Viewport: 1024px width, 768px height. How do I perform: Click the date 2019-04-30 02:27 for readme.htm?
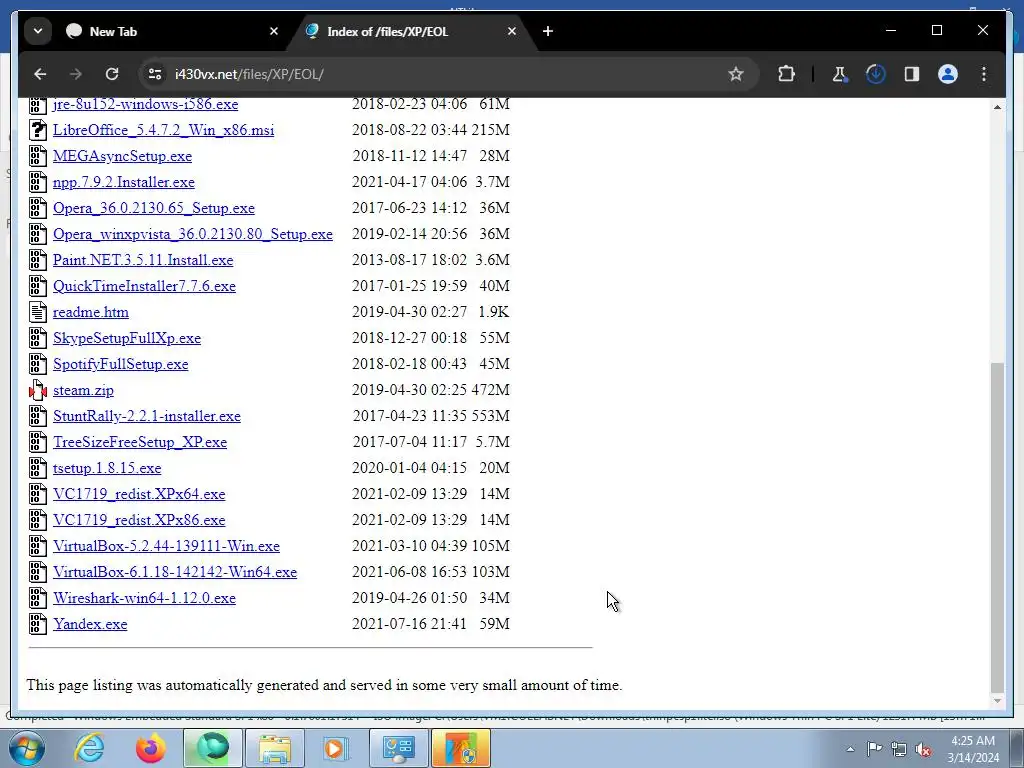409,312
